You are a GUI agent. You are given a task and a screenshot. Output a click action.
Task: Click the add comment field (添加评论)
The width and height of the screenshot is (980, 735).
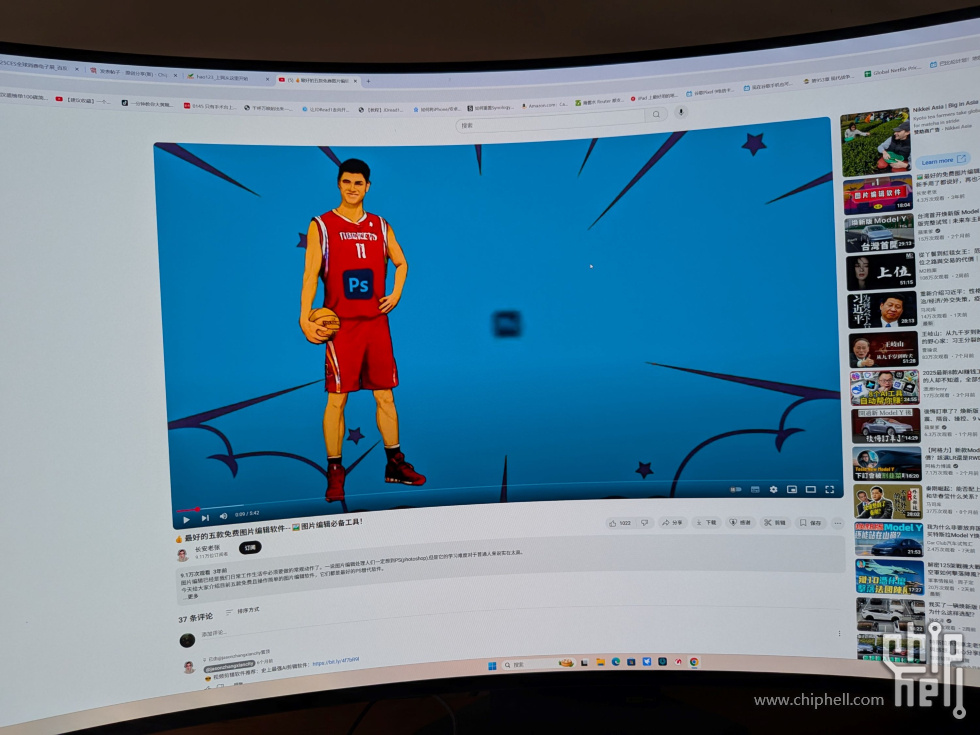[215, 634]
